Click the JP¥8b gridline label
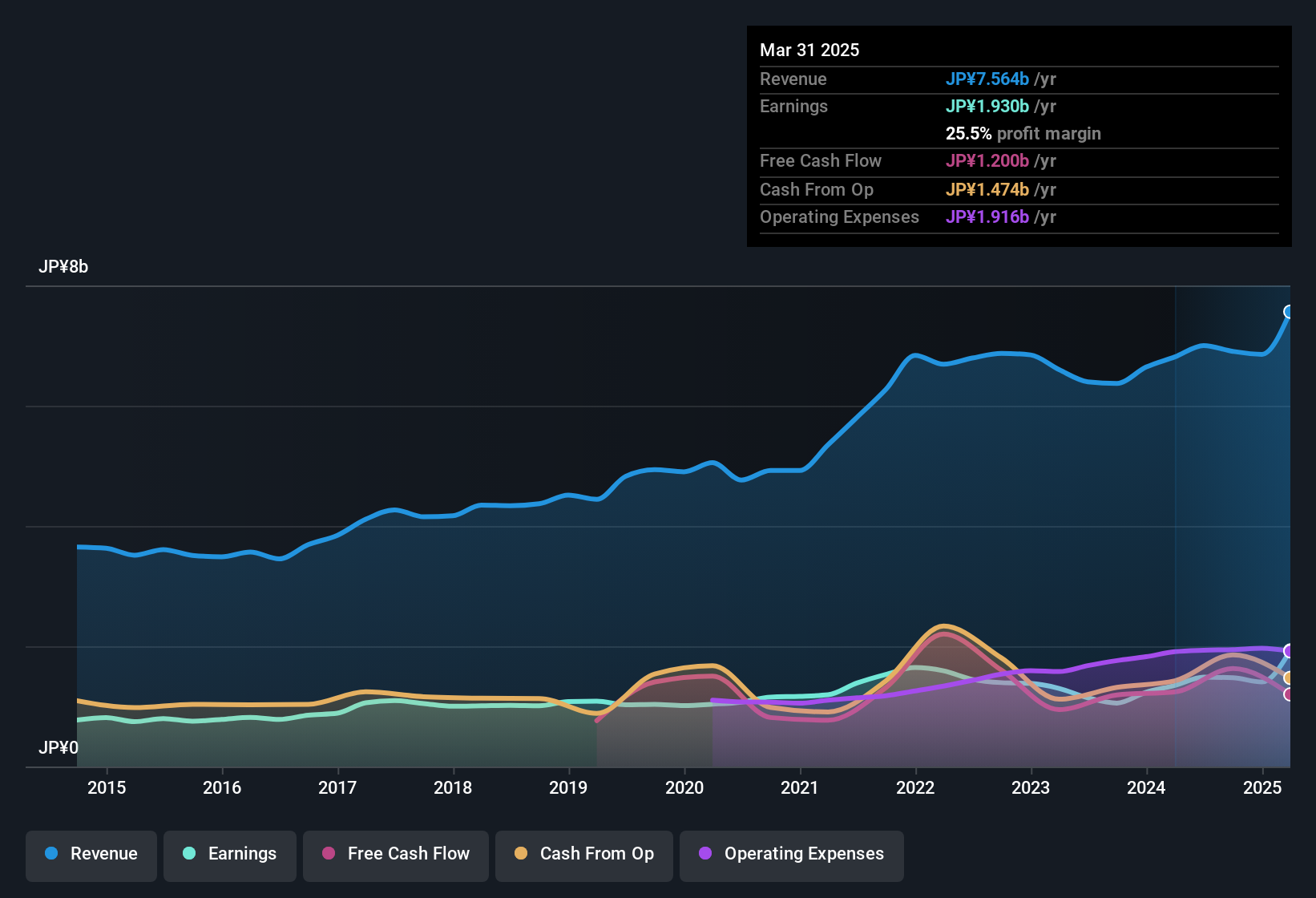This screenshot has width=1316, height=898. pos(64,266)
